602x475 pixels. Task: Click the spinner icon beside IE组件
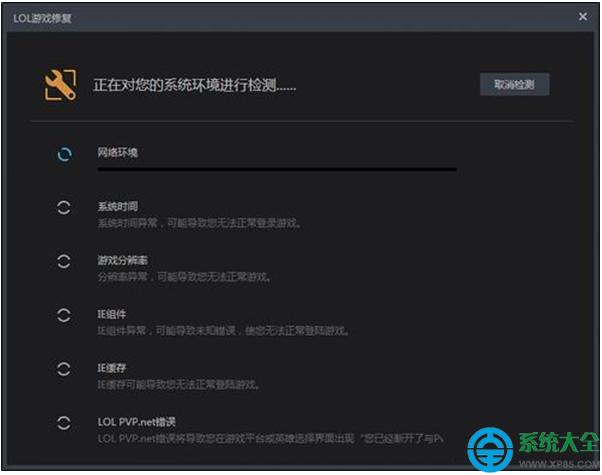(63, 315)
